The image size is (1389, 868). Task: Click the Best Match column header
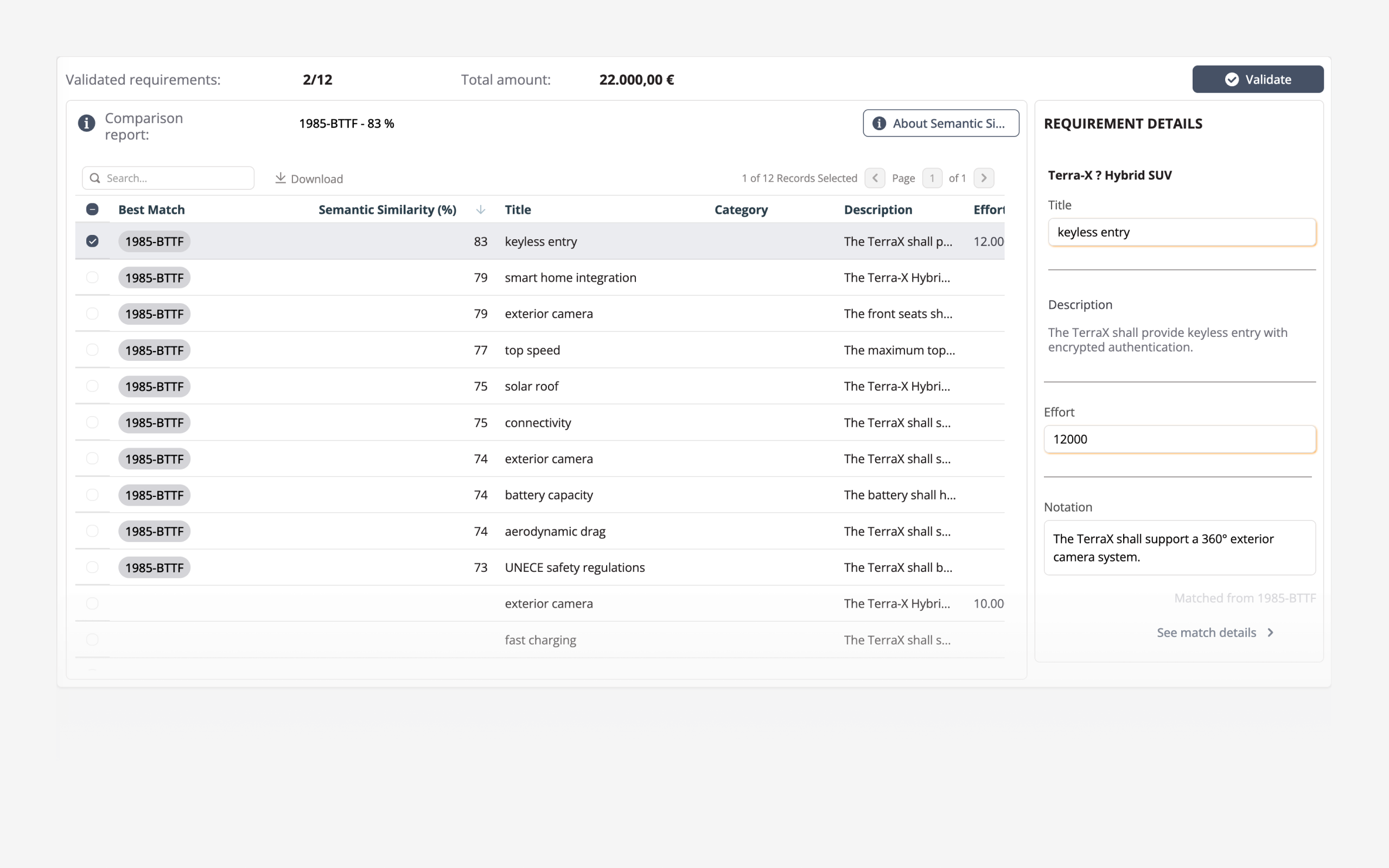(x=151, y=209)
